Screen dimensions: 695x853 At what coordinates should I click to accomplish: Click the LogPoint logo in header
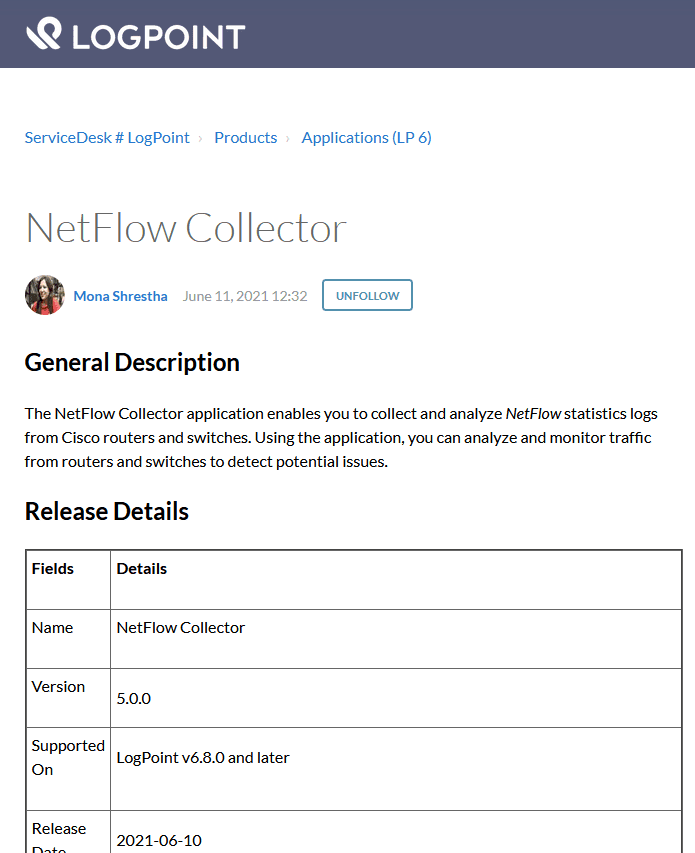135,35
